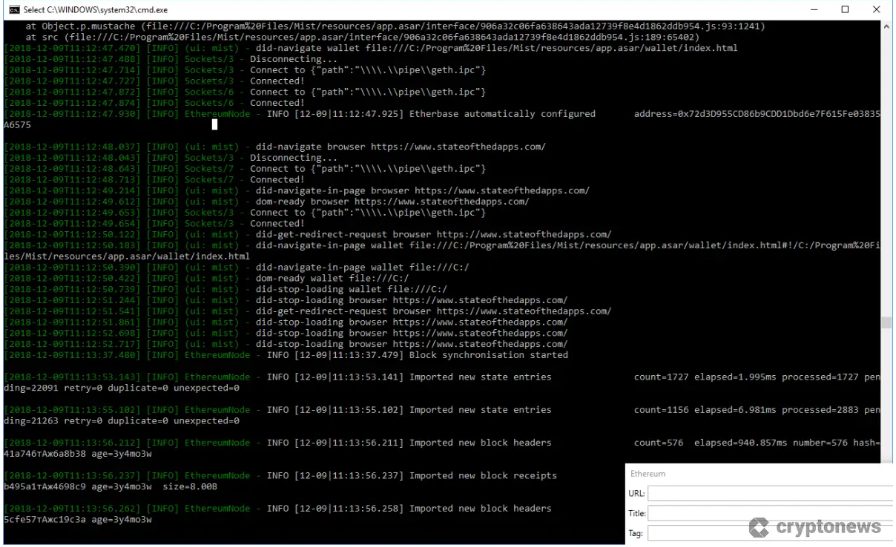Click the 'Etherbase automatically configured' text
Viewport: 896px width, 547px height.
pos(502,114)
